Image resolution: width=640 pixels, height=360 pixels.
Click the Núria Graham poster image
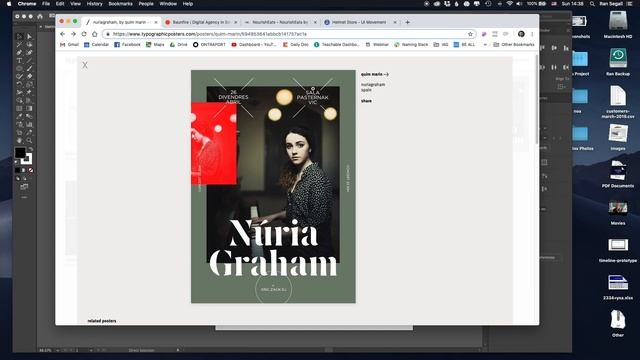click(273, 187)
